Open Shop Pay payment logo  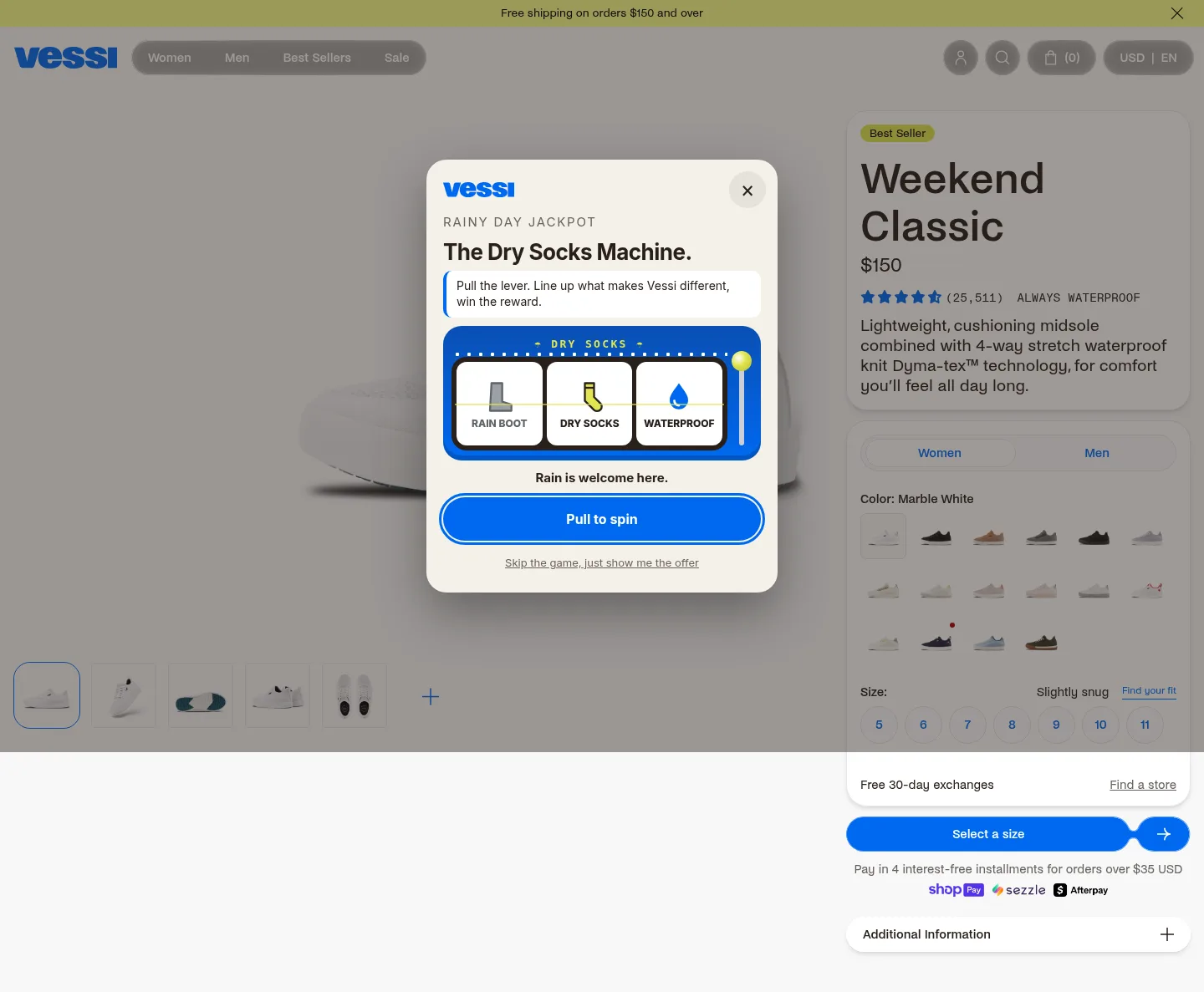956,890
